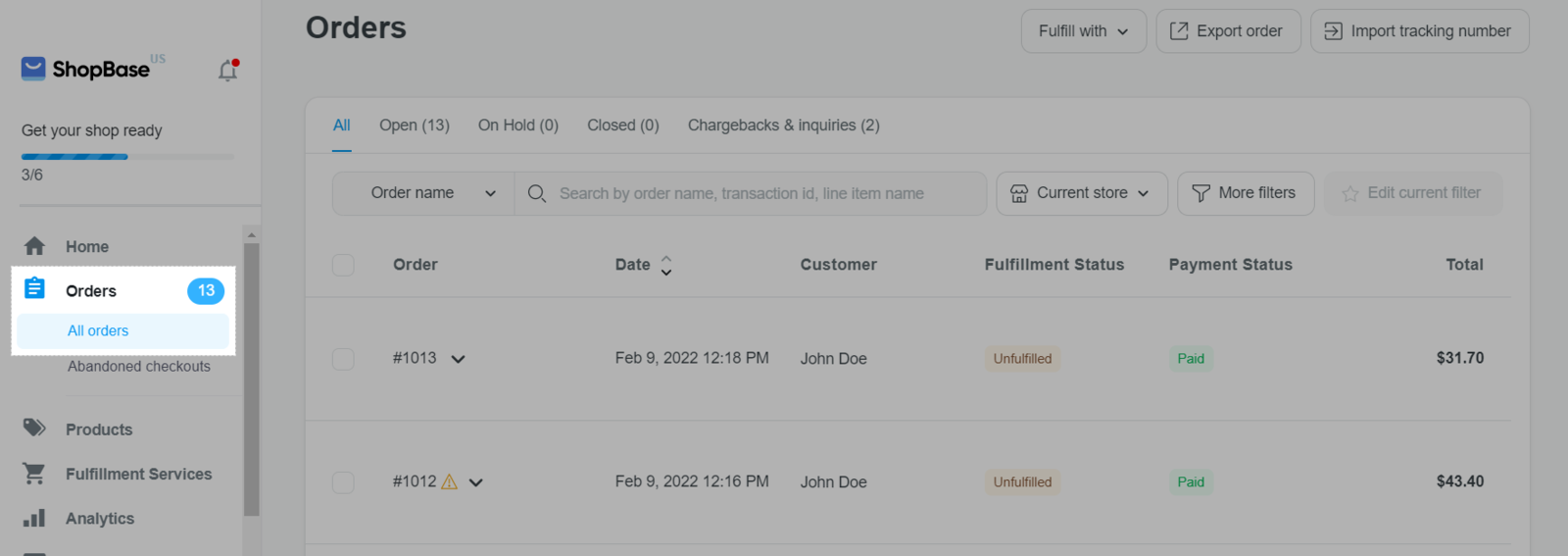The width and height of the screenshot is (1568, 556).
Task: Check the box for order #1012
Action: pos(343,482)
